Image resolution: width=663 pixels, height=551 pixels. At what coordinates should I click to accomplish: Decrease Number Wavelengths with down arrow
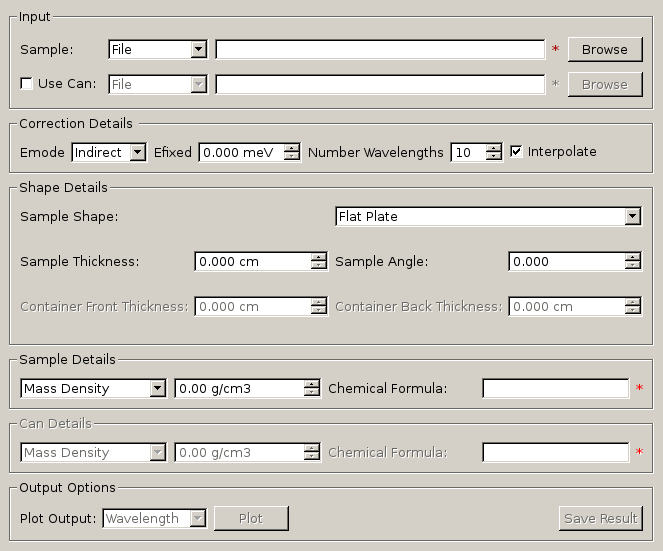493,157
